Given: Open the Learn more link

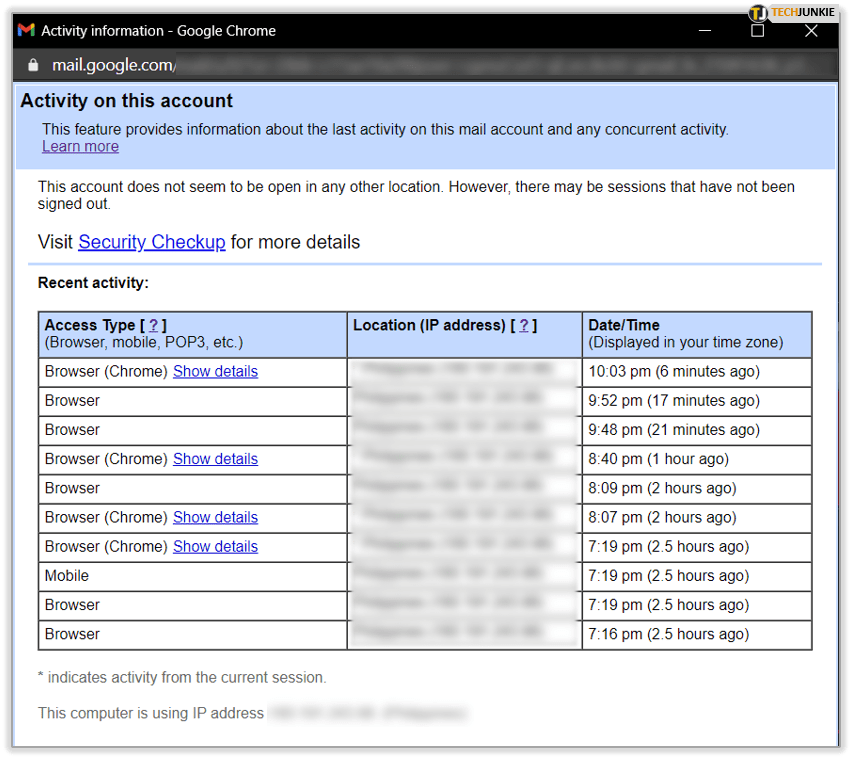Looking at the screenshot, I should (80, 146).
